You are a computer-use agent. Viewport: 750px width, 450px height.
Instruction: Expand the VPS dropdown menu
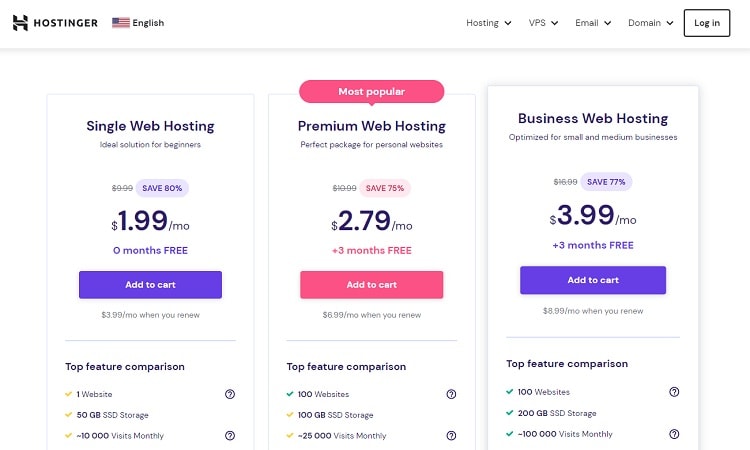[x=543, y=23]
